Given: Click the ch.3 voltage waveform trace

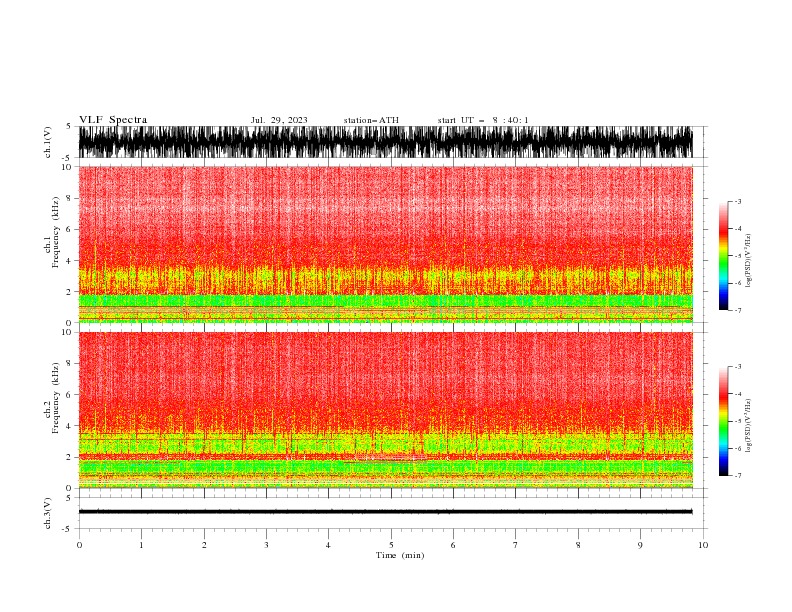Looking at the screenshot, I should (x=385, y=512).
